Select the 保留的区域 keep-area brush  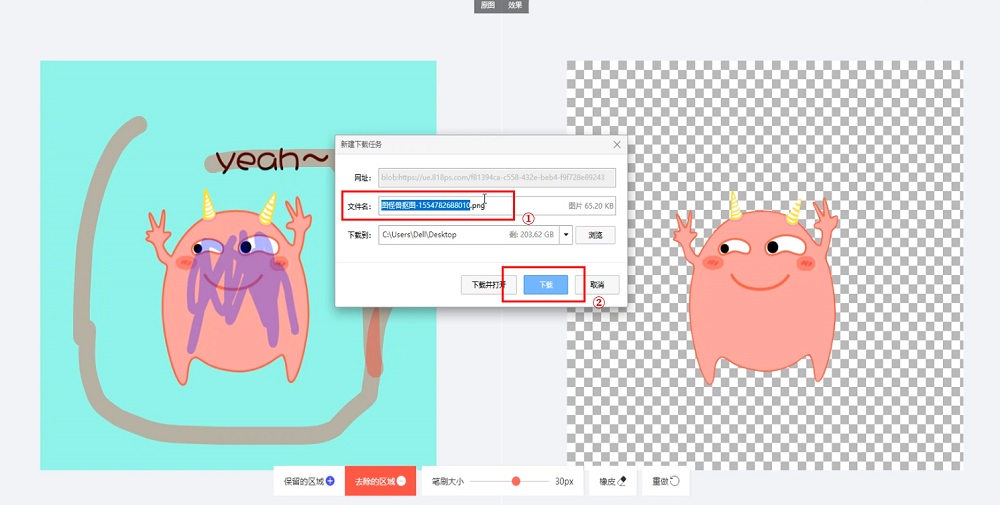309,481
